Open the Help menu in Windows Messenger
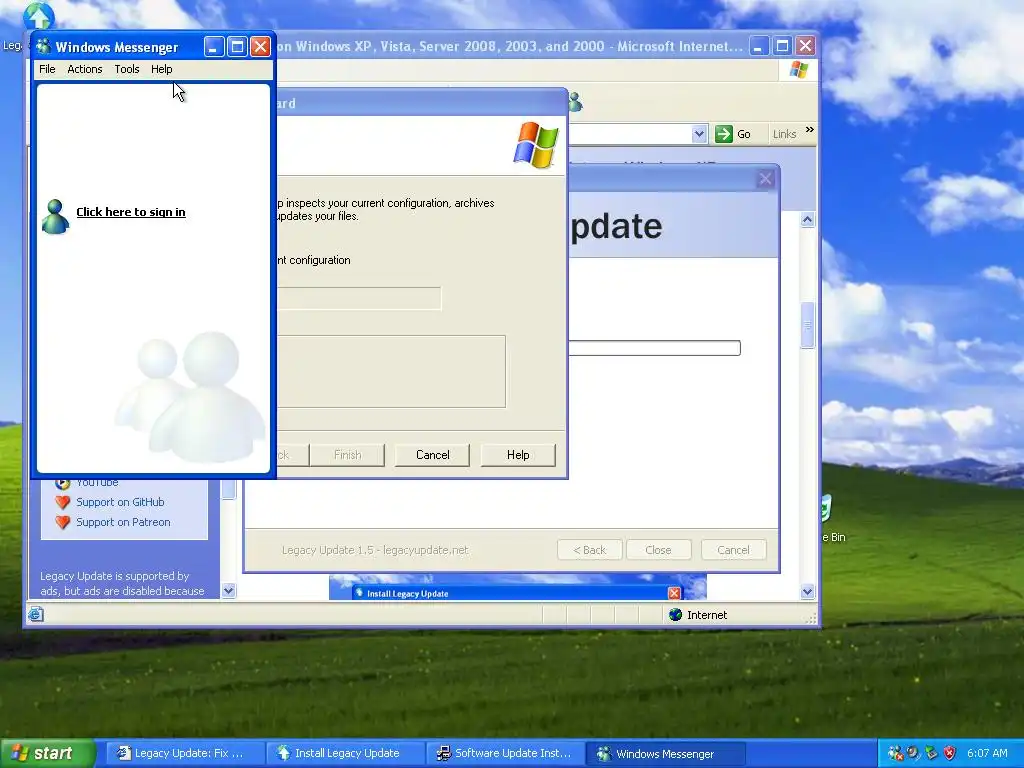The height and width of the screenshot is (768, 1024). click(161, 69)
